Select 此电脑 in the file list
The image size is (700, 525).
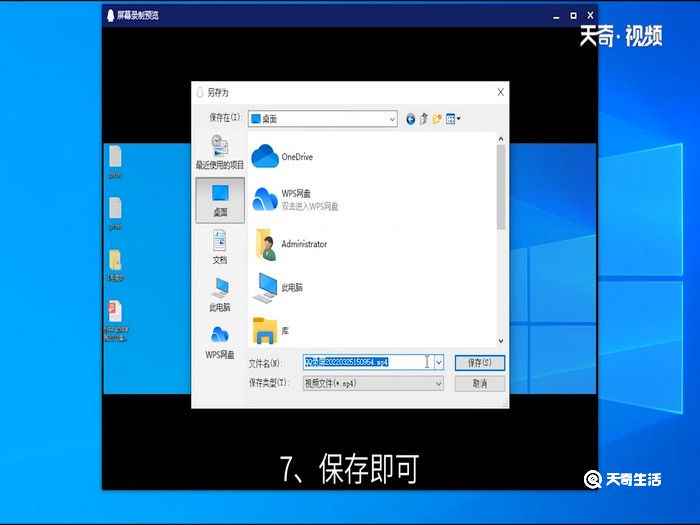coord(278,288)
